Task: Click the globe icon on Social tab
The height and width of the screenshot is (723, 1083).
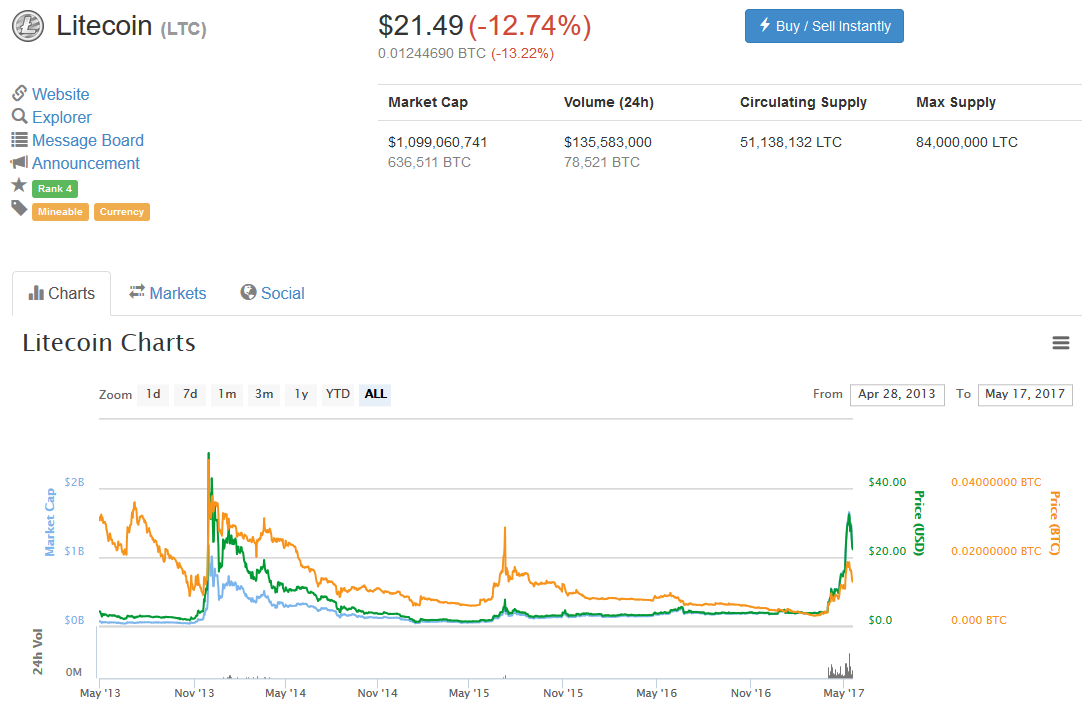Action: coord(248,292)
